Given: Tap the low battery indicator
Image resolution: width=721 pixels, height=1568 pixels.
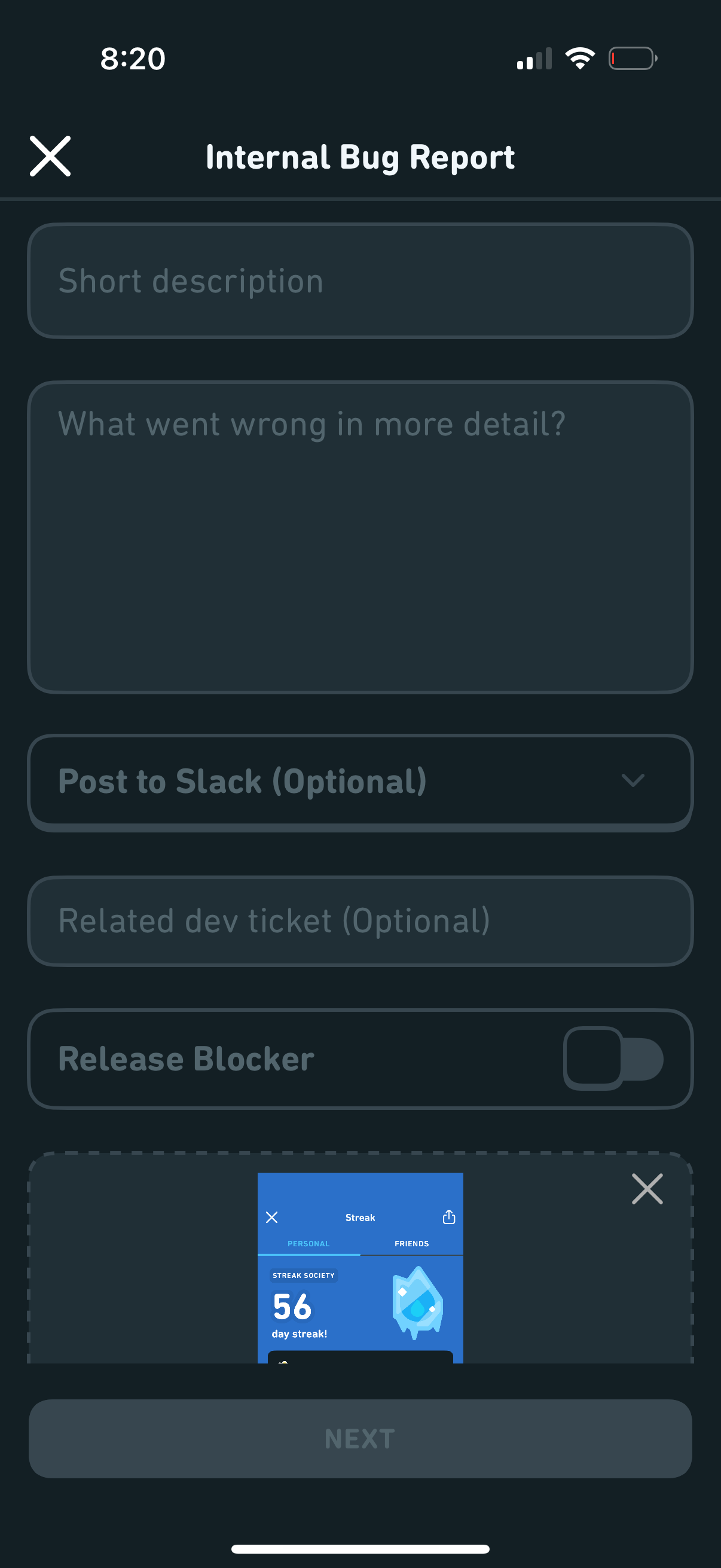Looking at the screenshot, I should pos(632,59).
